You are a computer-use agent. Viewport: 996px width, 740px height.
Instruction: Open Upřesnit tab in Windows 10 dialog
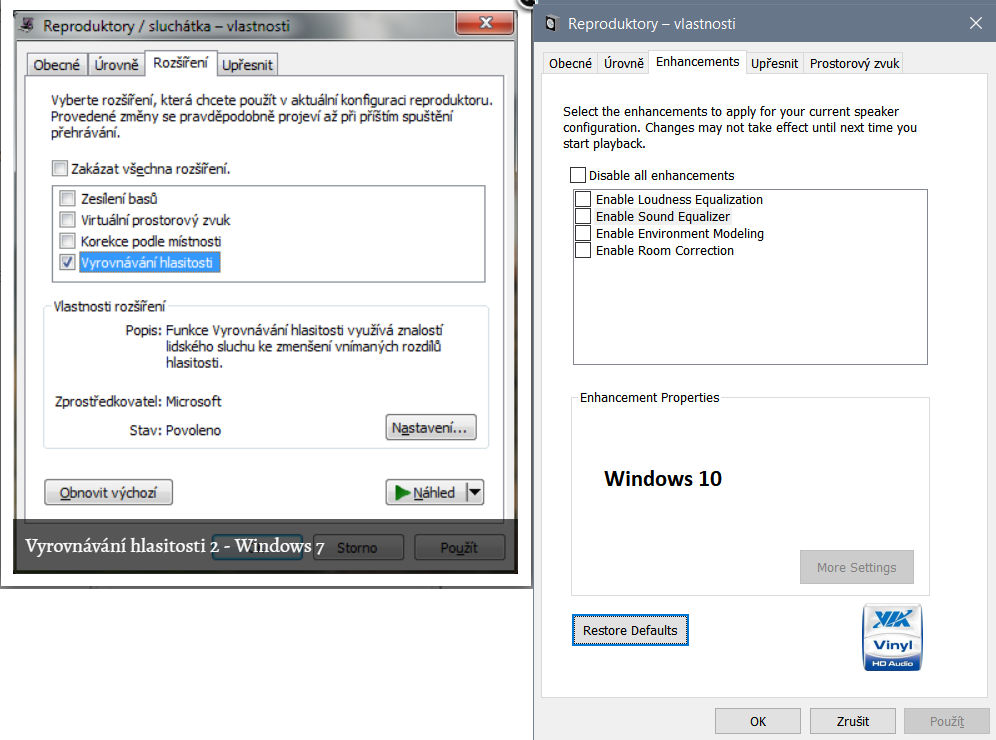pyautogui.click(x=774, y=64)
